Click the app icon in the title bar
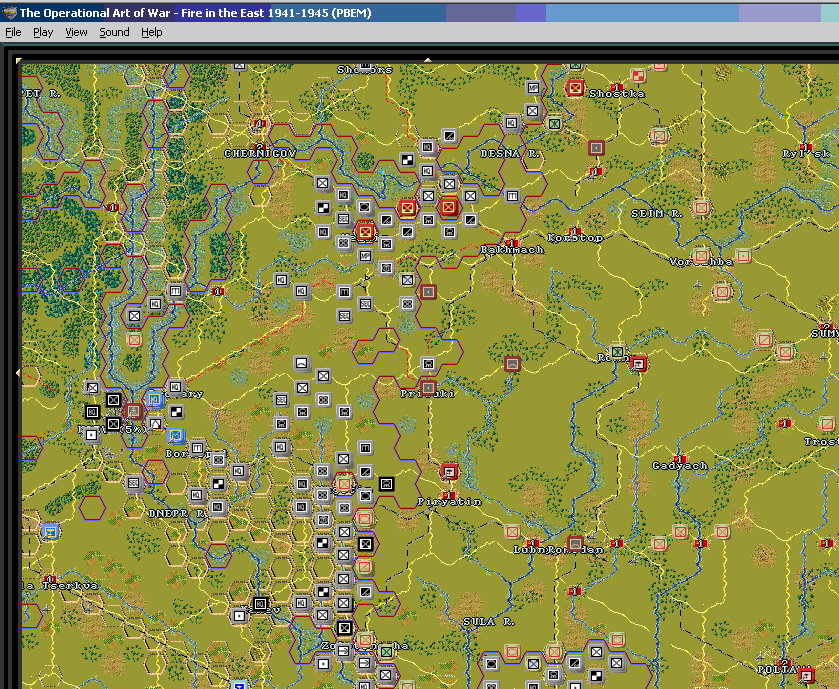 [9, 12]
